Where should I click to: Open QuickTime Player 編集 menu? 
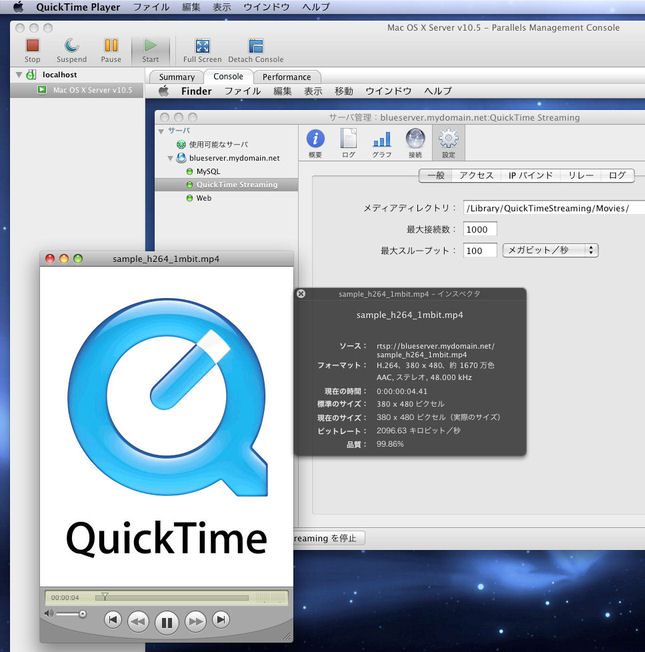[x=191, y=7]
